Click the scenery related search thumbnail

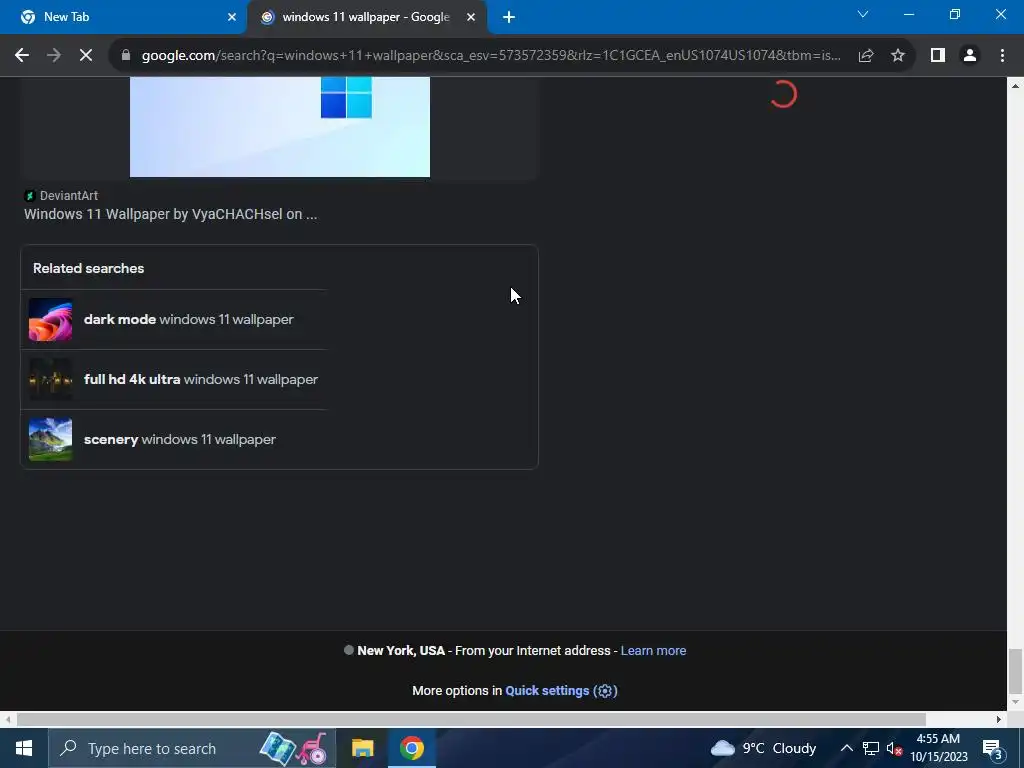click(x=50, y=440)
